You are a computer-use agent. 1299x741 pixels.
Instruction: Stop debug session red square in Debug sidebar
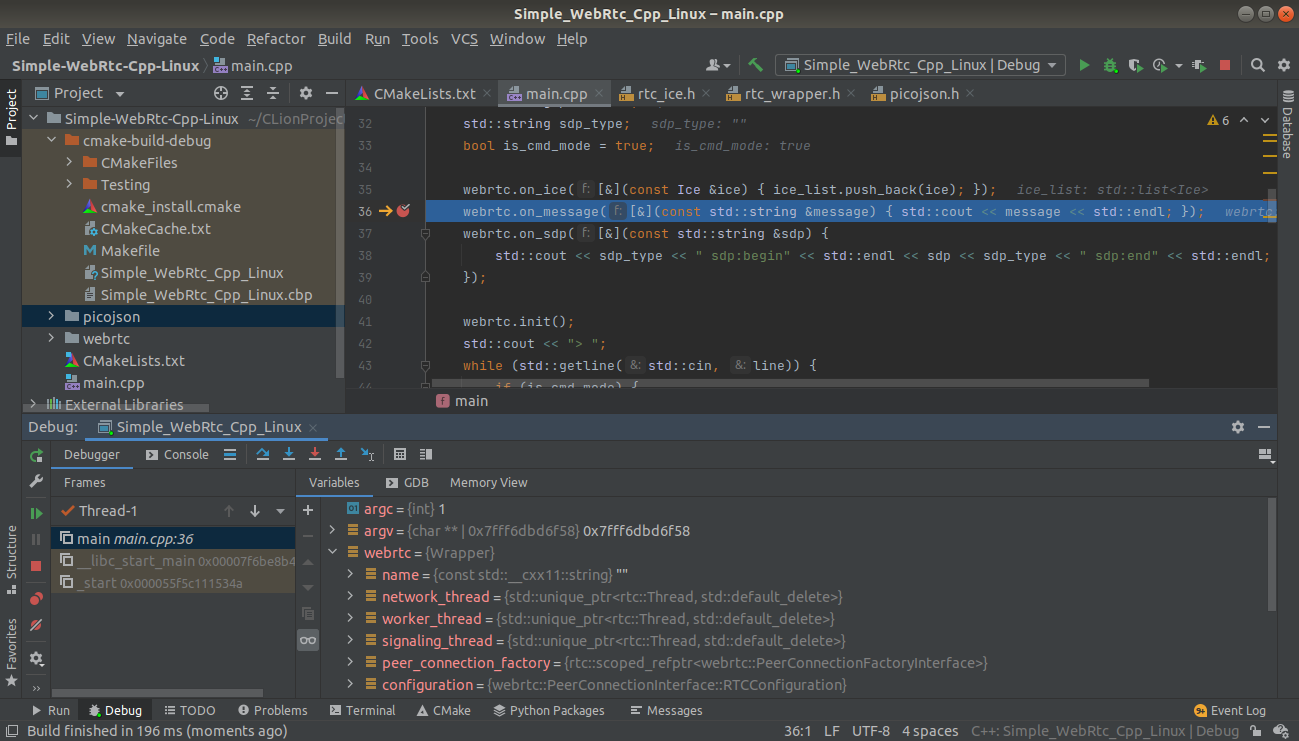point(36,566)
